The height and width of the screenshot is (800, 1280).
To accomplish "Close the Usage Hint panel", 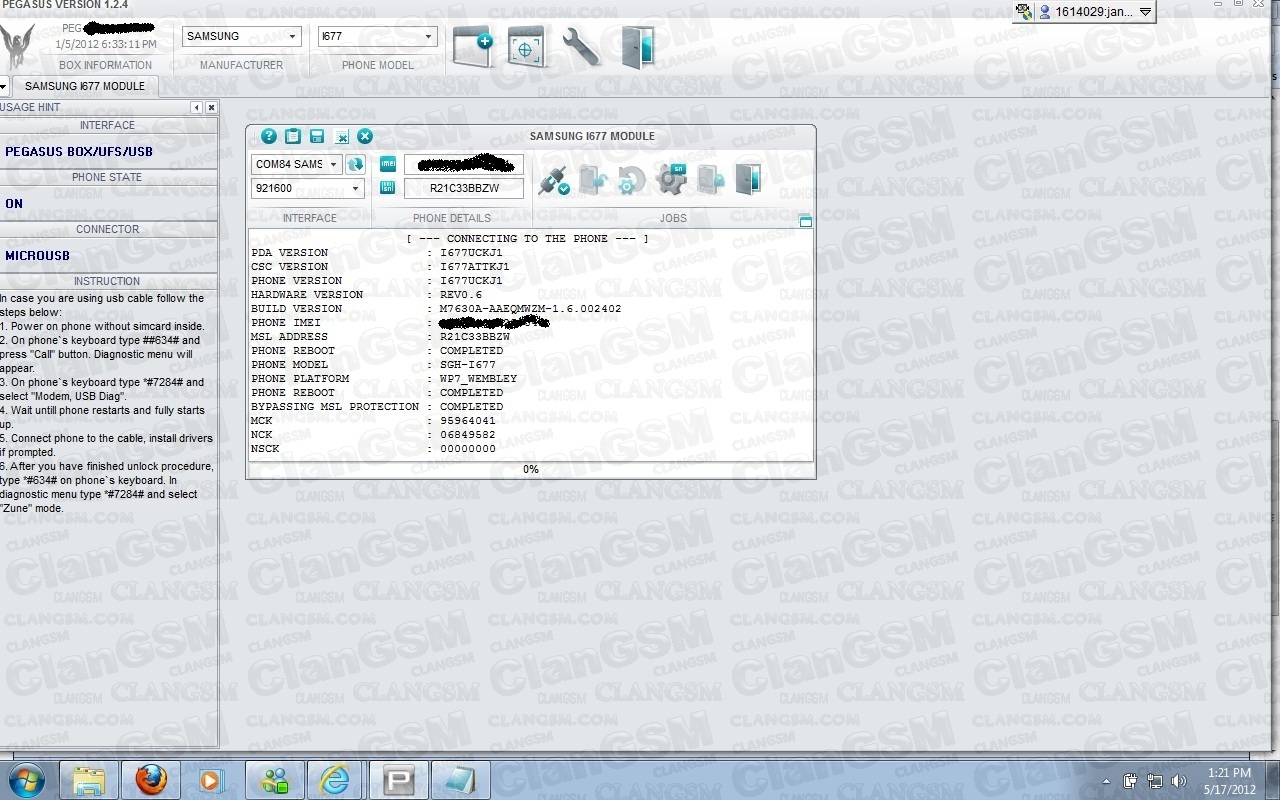I will pyautogui.click(x=211, y=107).
